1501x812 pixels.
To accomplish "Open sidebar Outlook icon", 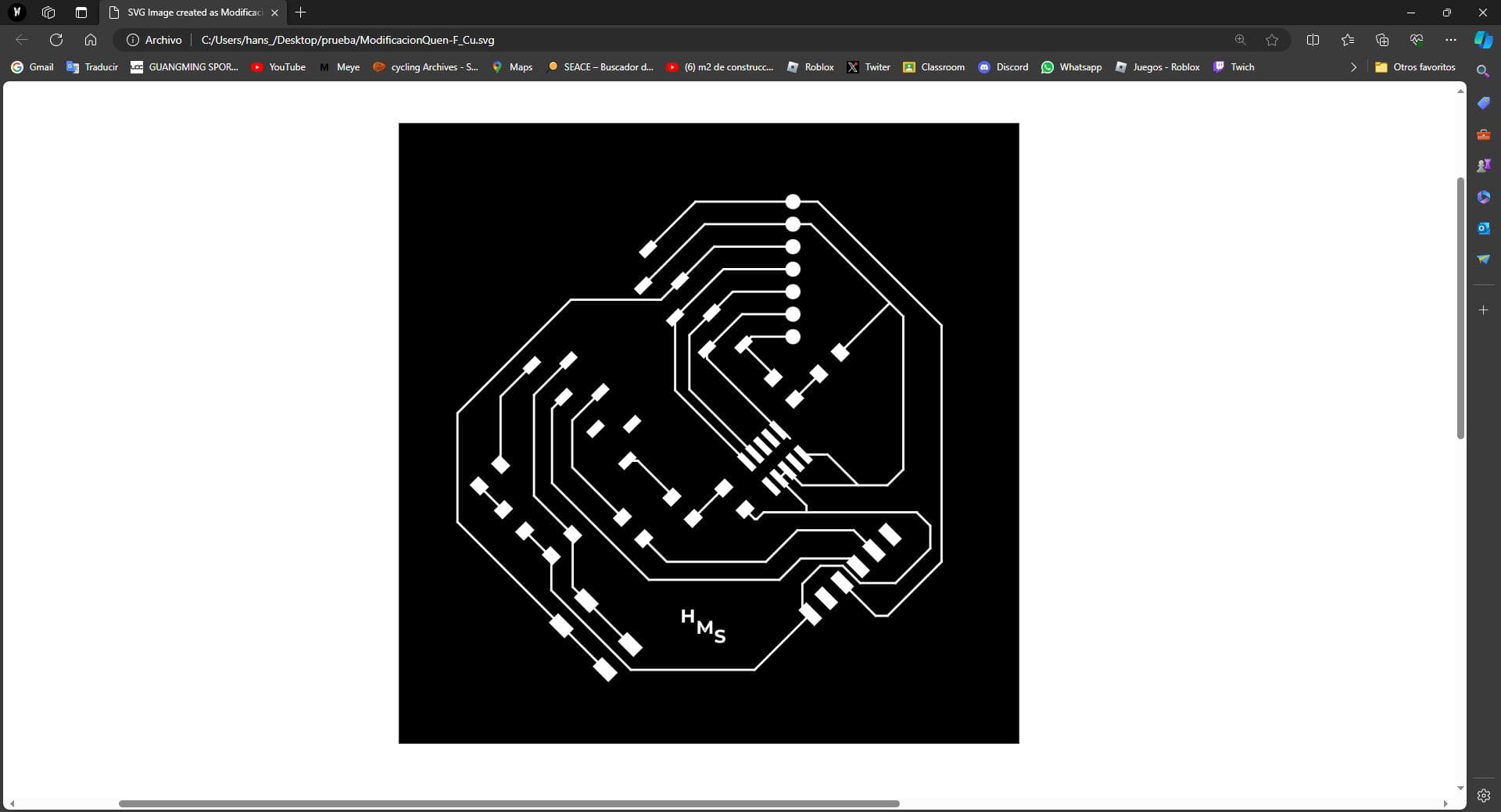I will (x=1483, y=228).
